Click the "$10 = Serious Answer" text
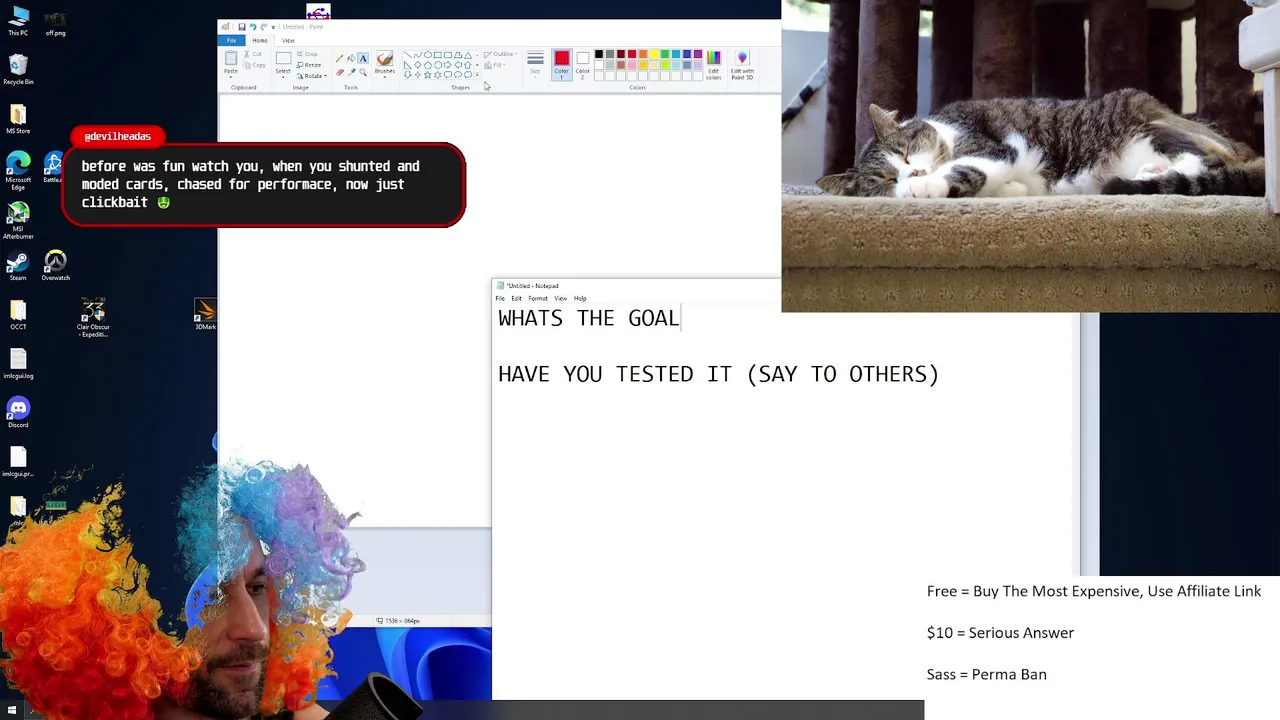 coord(1000,633)
